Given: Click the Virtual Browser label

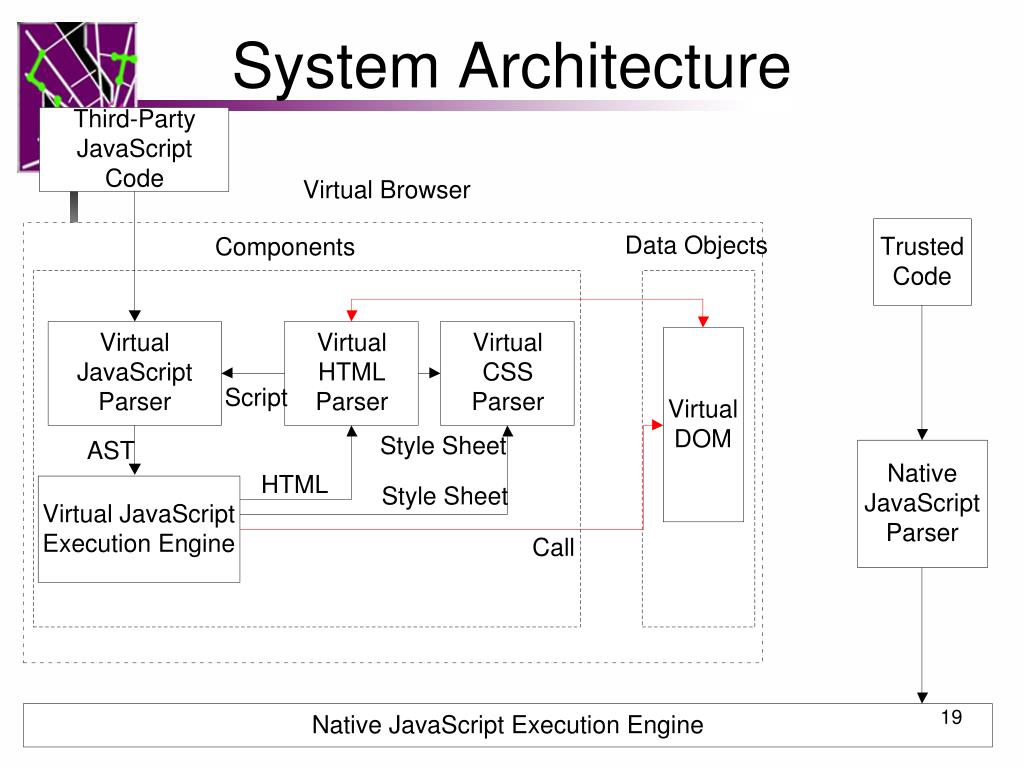Looking at the screenshot, I should pos(387,190).
